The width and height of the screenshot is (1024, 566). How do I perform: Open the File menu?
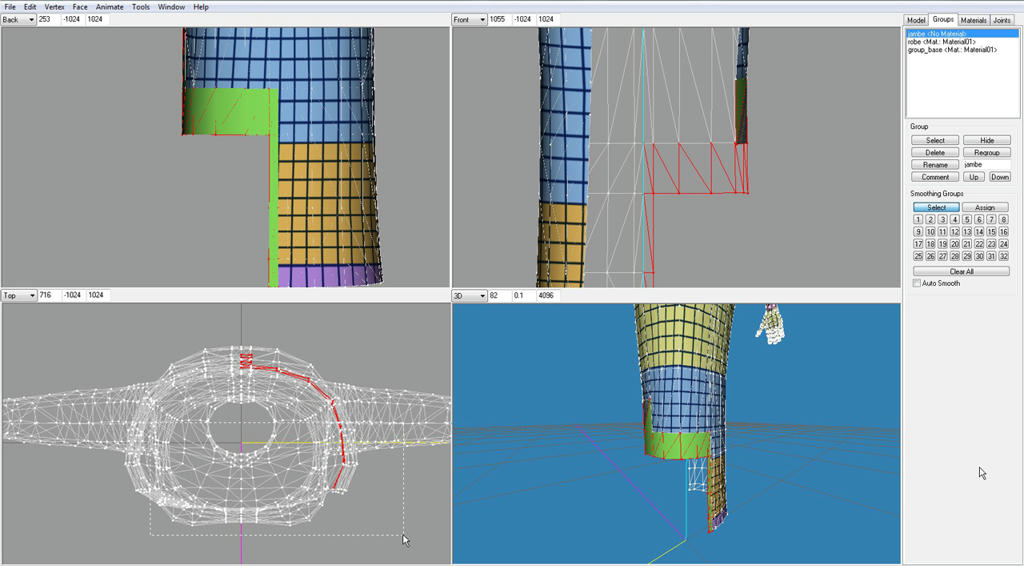10,7
